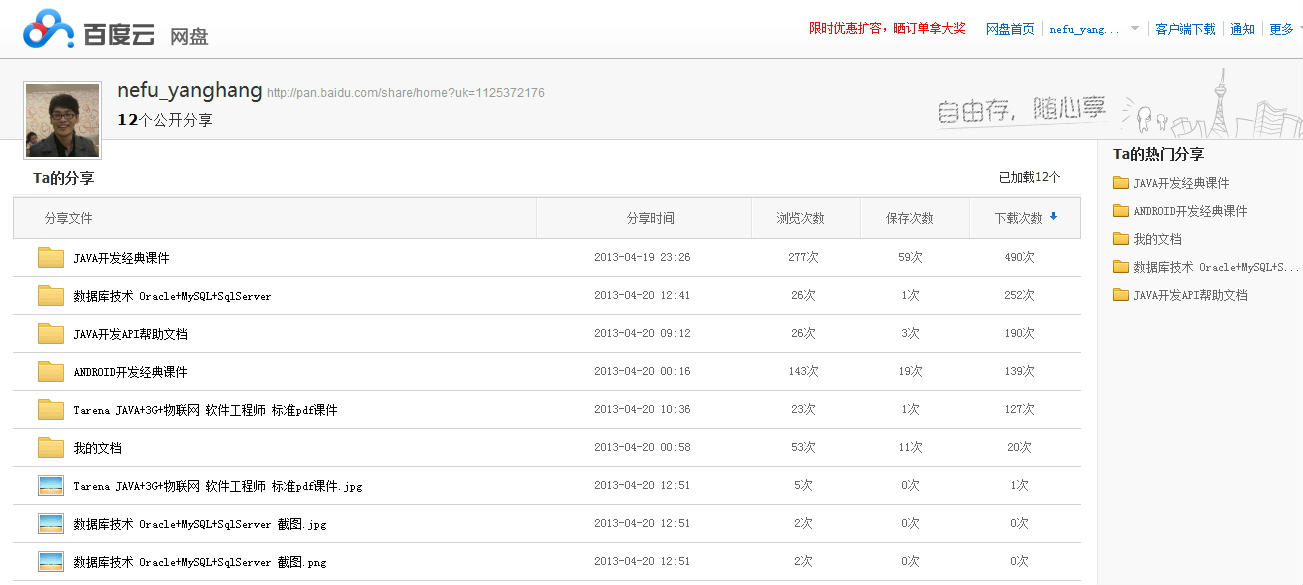Click sidebar link ANDROID开发经典课件
This screenshot has height=585, width=1303.
click(x=1190, y=211)
